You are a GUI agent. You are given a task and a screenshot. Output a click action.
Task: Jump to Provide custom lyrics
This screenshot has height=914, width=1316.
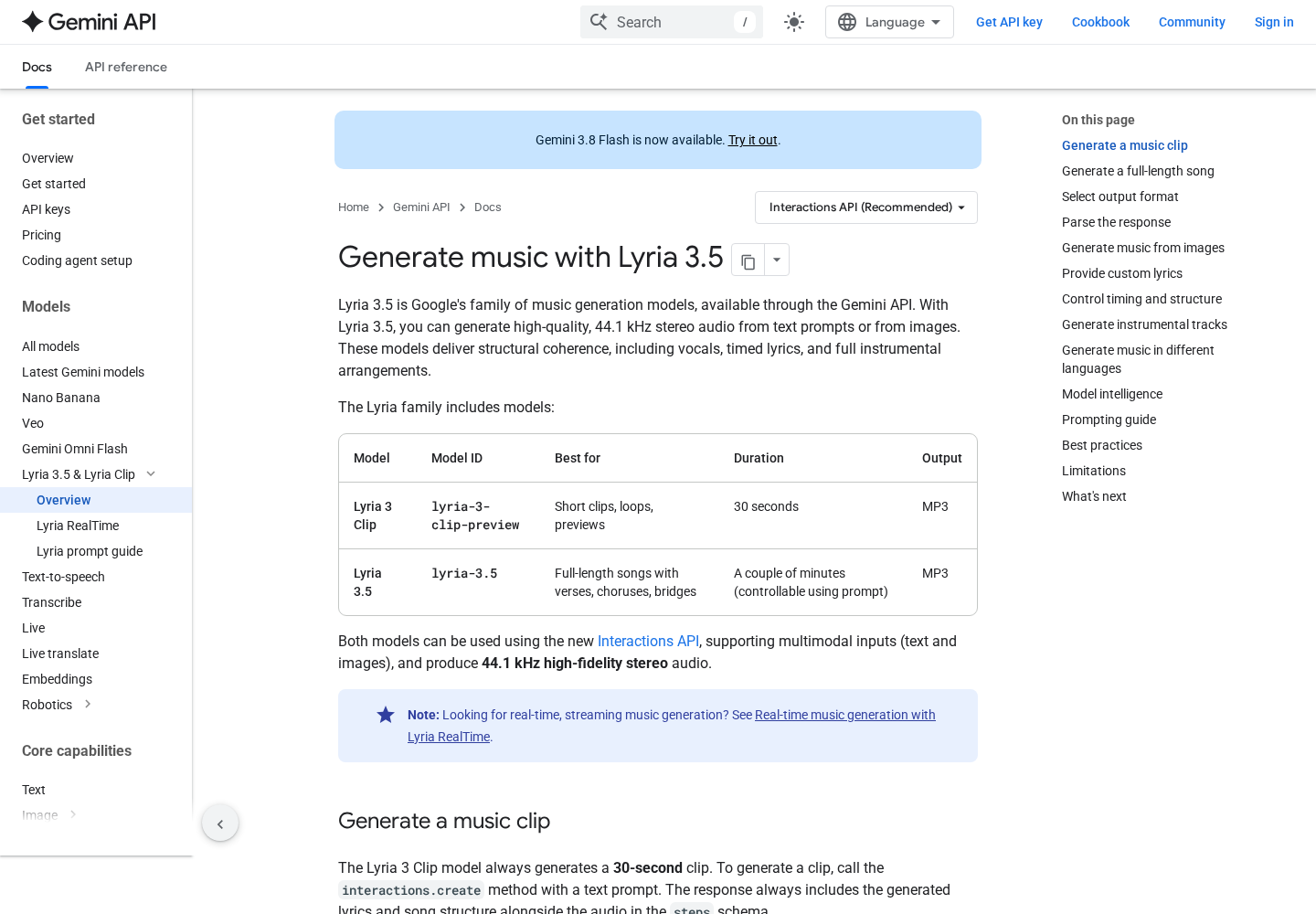(1121, 273)
